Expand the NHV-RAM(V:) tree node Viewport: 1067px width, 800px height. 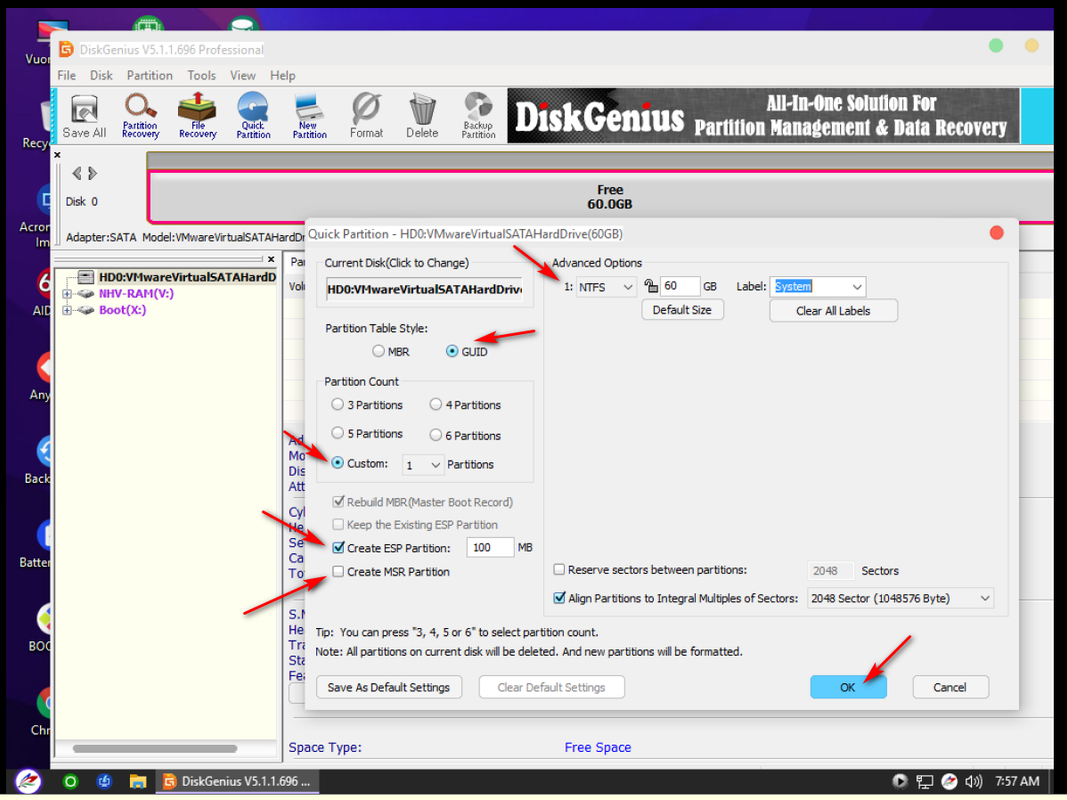click(67, 293)
